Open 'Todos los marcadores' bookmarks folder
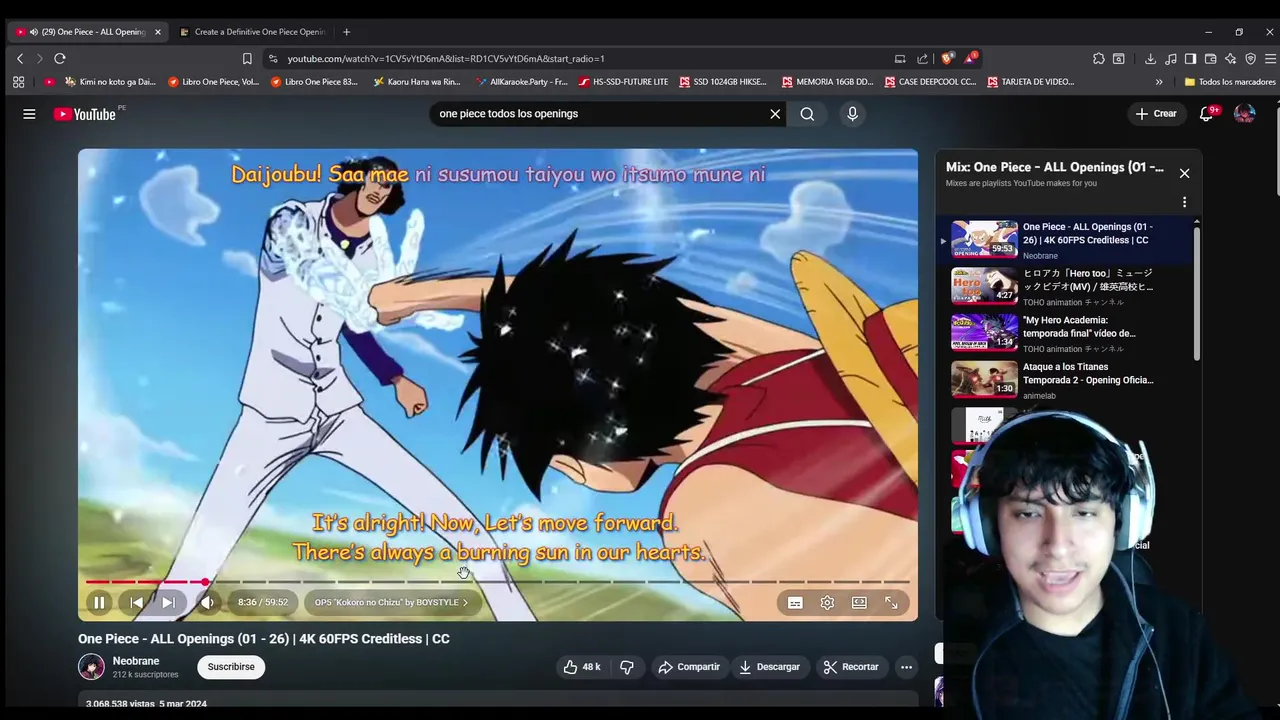The width and height of the screenshot is (1280, 720). tap(1230, 82)
